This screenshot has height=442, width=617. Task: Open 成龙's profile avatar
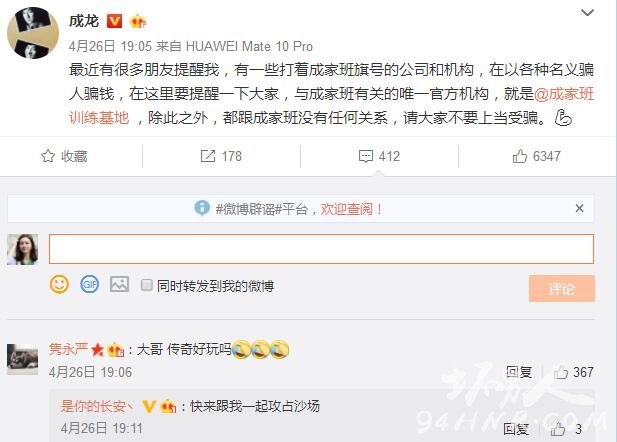tap(33, 33)
